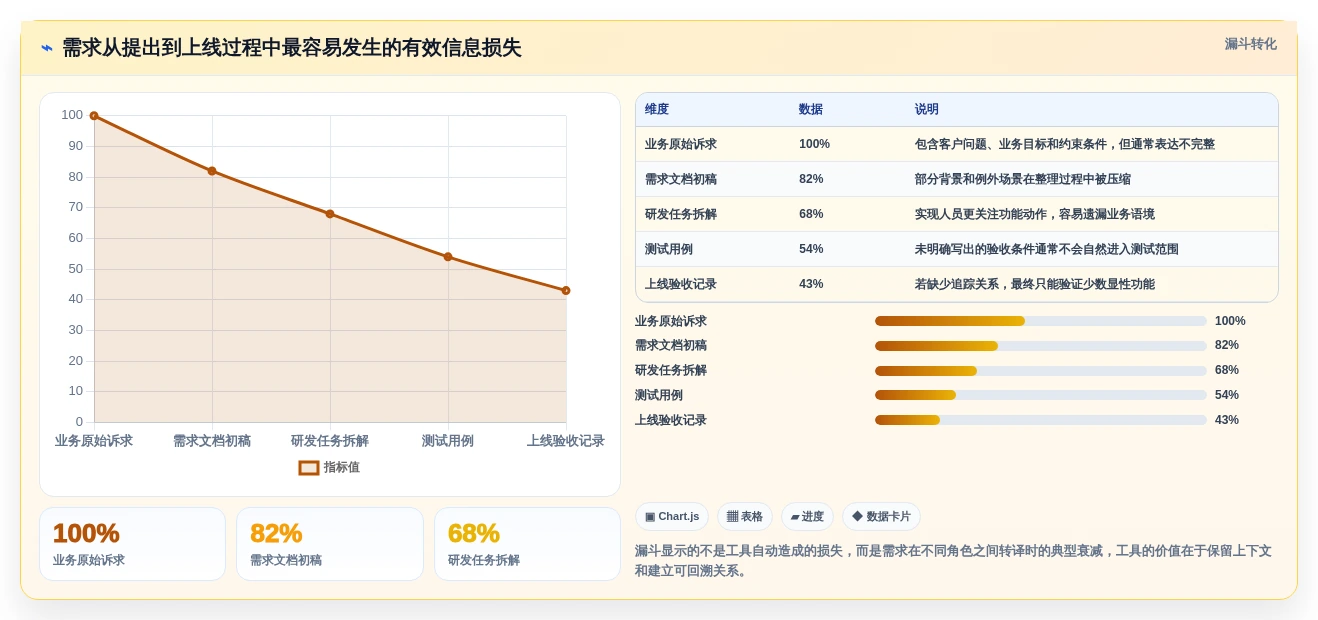Click the 进度 chip
The height and width of the screenshot is (620, 1318).
point(807,517)
